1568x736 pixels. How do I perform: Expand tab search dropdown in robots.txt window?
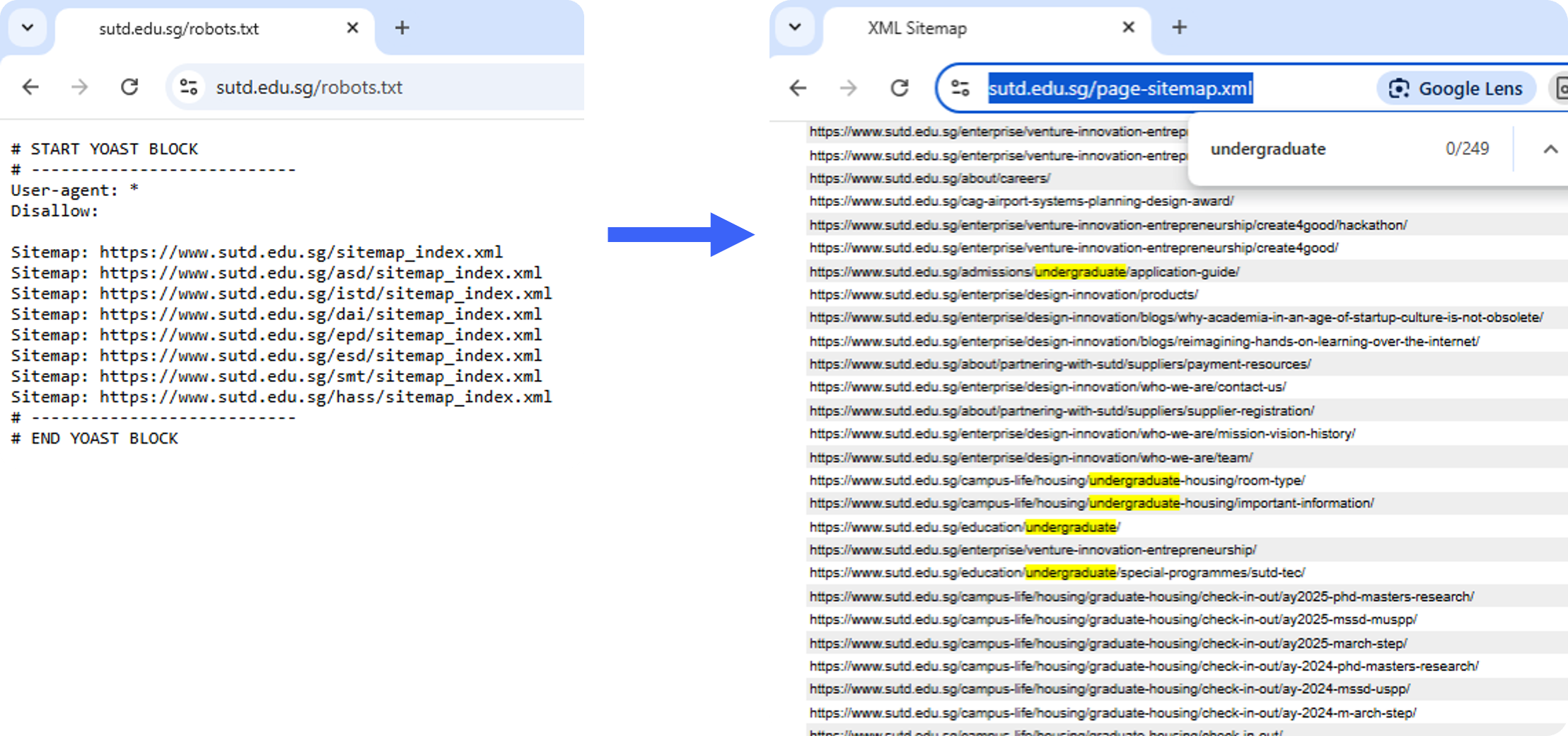click(28, 28)
